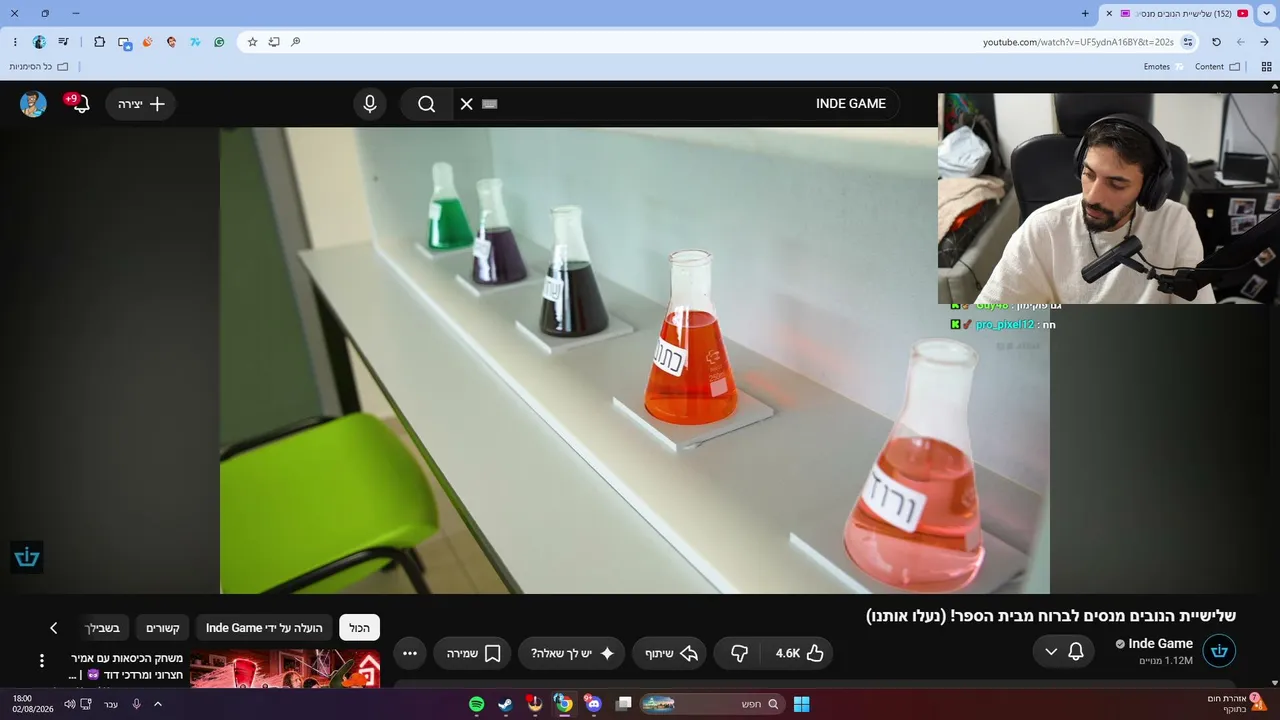Open the Emotes bookmark
The image size is (1280, 720).
[x=1163, y=67]
